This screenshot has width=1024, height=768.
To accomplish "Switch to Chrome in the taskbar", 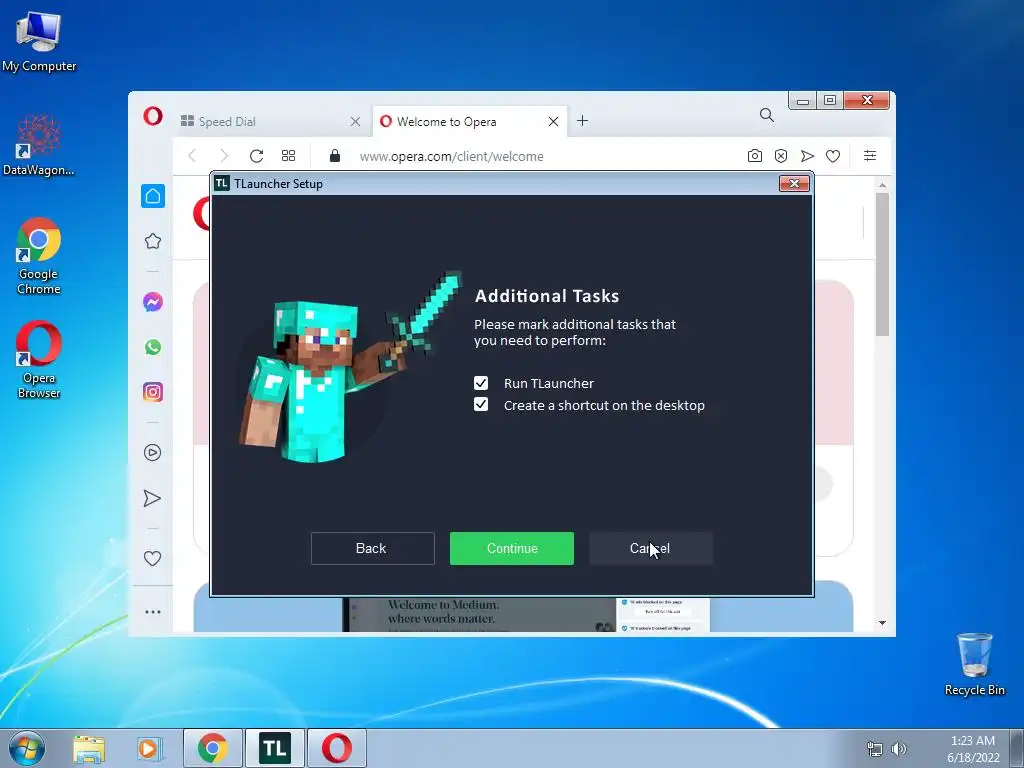I will 212,748.
